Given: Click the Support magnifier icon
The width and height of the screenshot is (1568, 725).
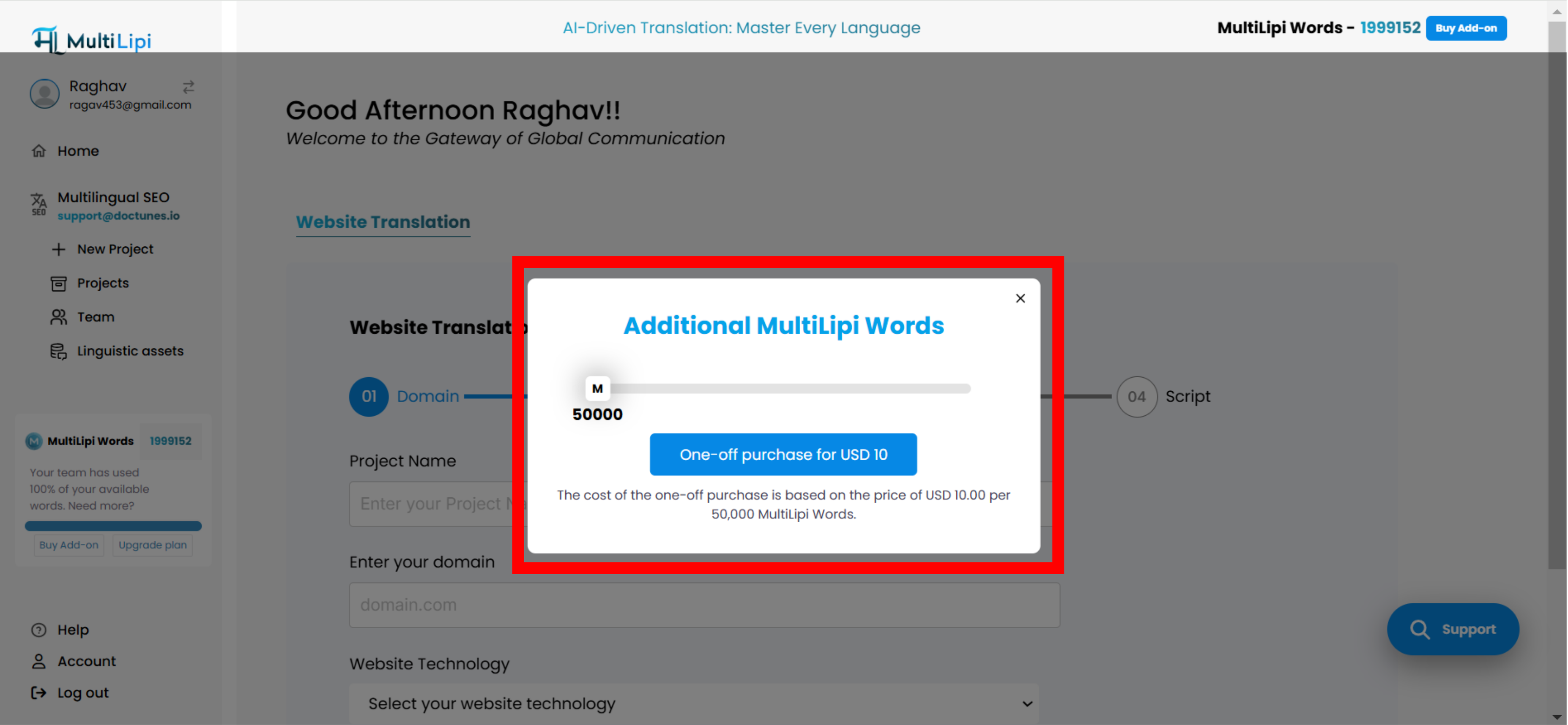Looking at the screenshot, I should (1420, 630).
